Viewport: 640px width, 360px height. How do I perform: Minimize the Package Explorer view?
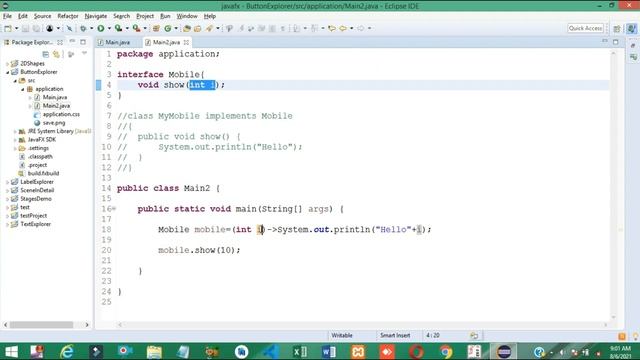[72, 42]
